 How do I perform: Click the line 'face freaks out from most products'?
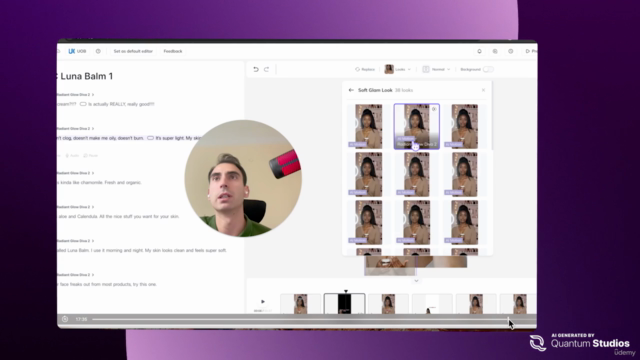(x=107, y=284)
